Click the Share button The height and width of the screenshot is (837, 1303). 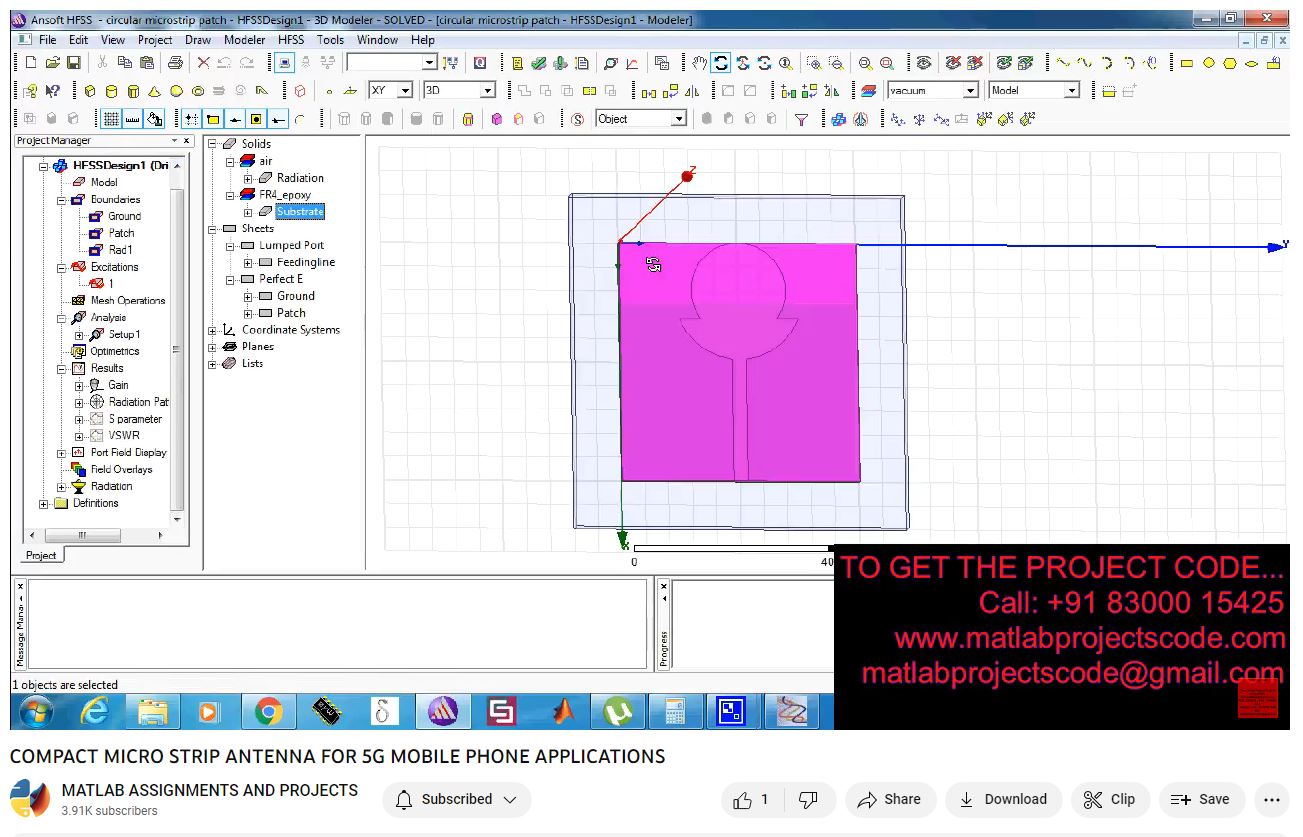[890, 800]
